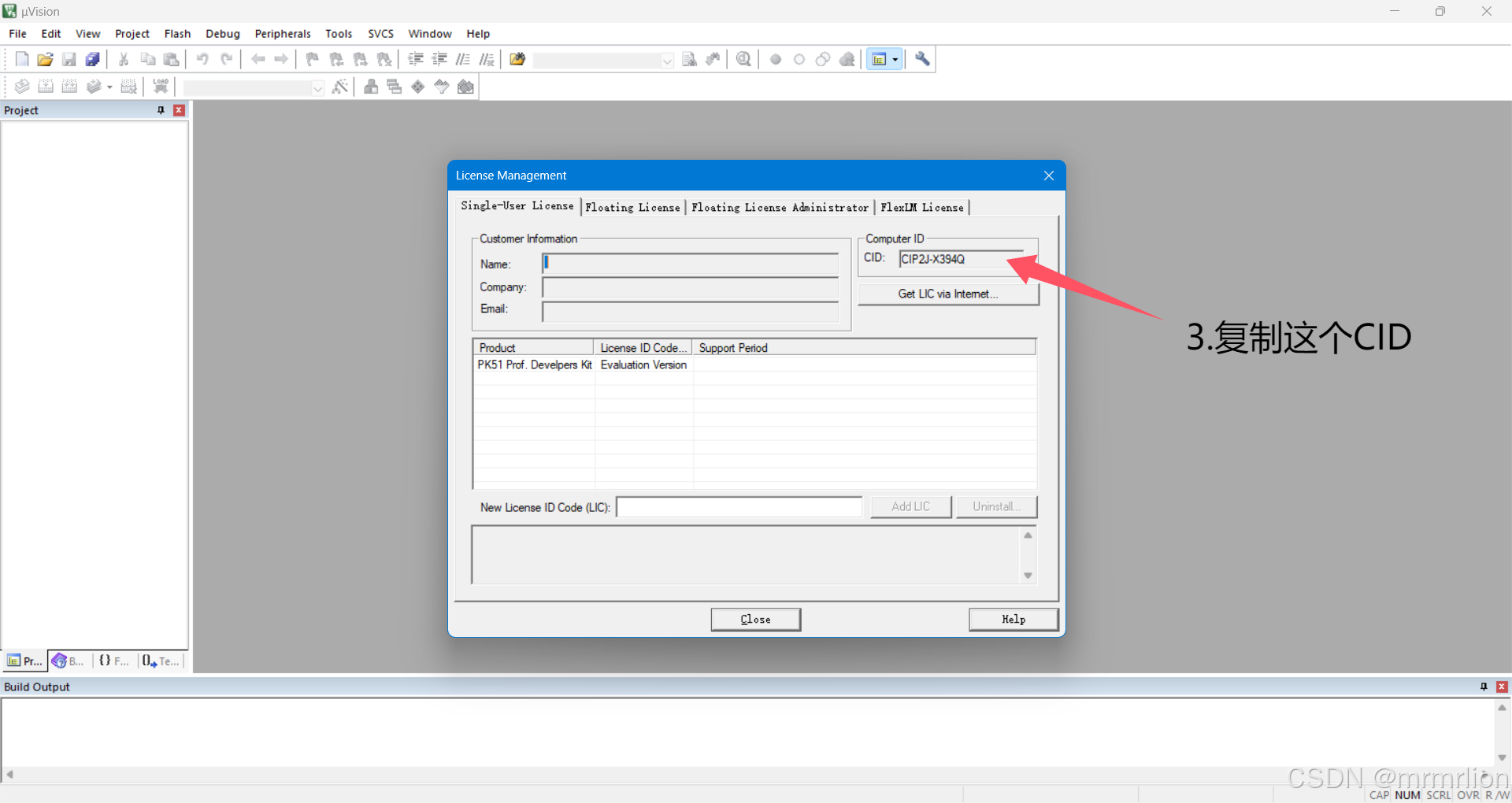Screen dimensions: 1512x803
Task: Click the Indent selection icon
Action: (x=416, y=59)
